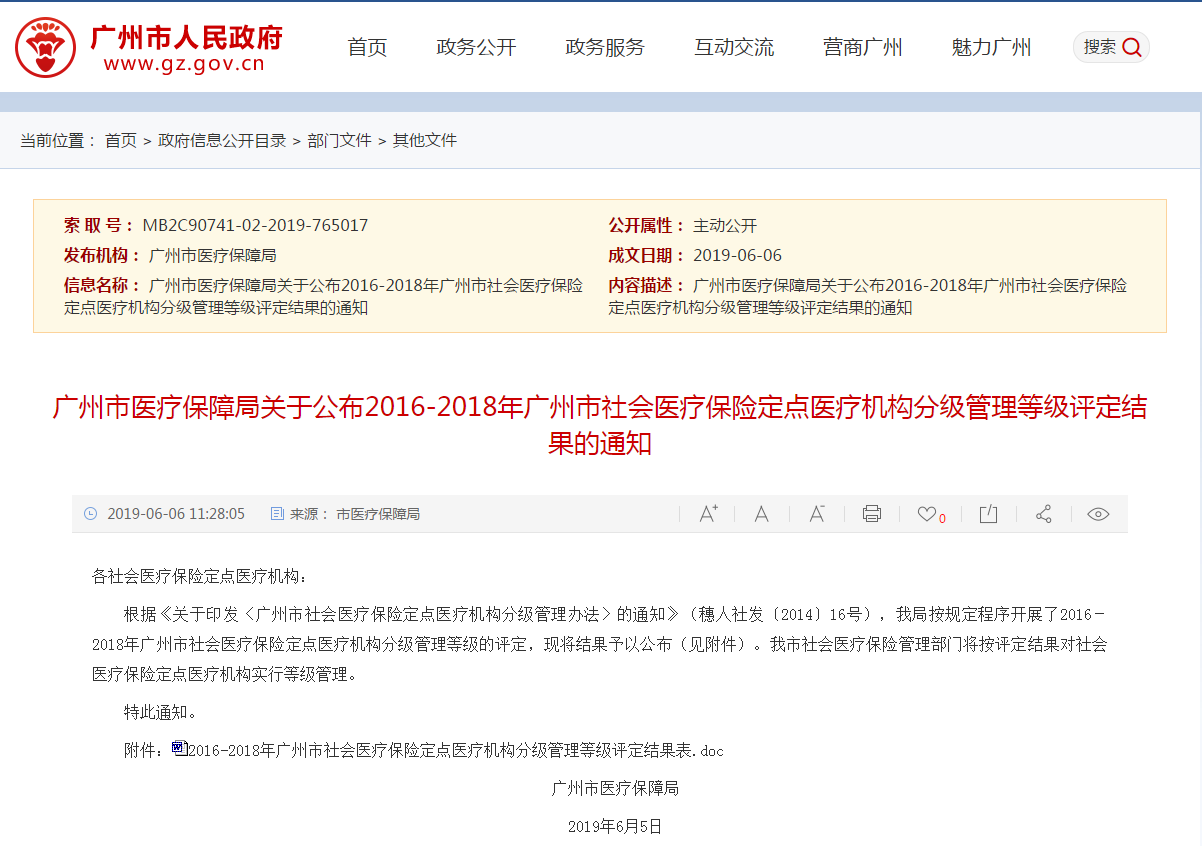Screen dimensions: 1202x846
Task: Open the 搜索 search button
Action: pos(1111,47)
